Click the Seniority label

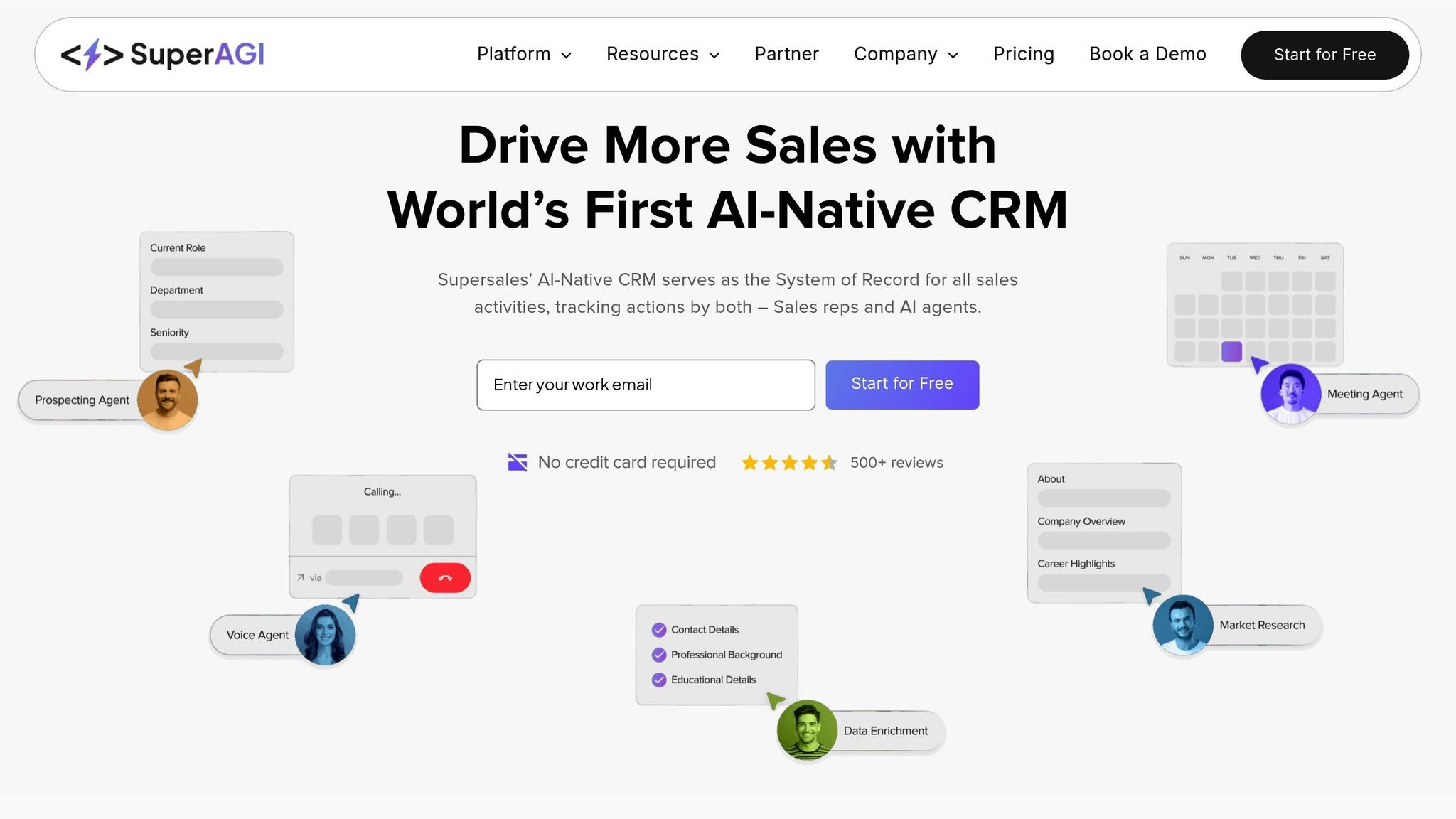169,333
